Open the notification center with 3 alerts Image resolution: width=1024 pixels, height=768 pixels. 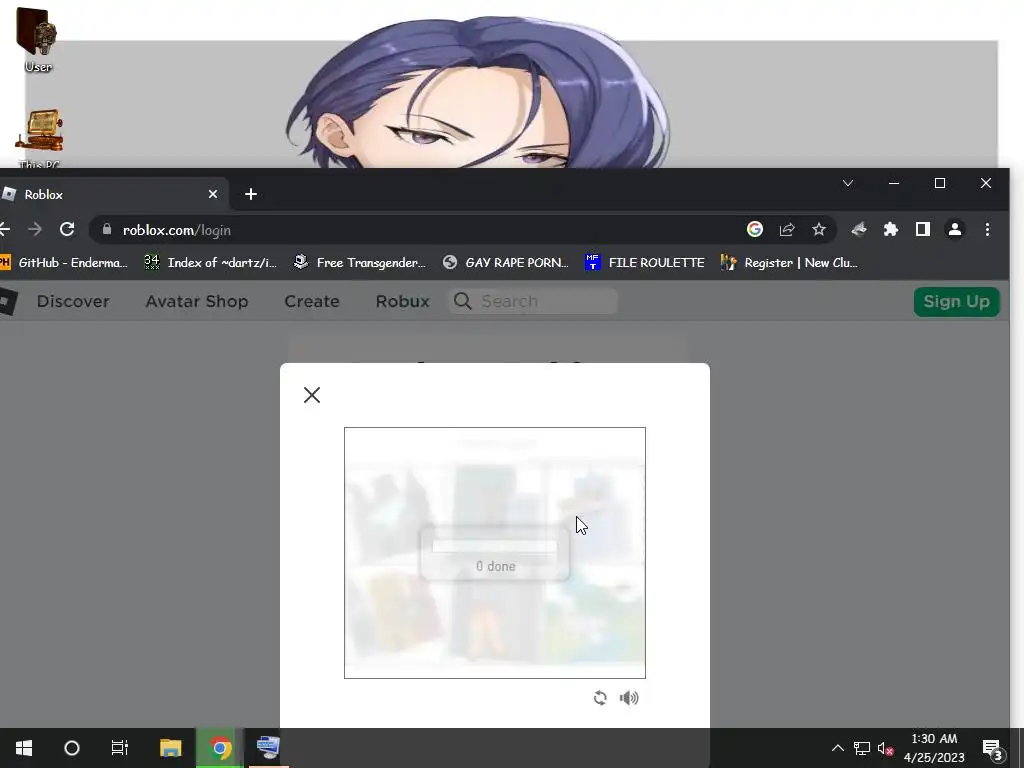click(x=992, y=749)
